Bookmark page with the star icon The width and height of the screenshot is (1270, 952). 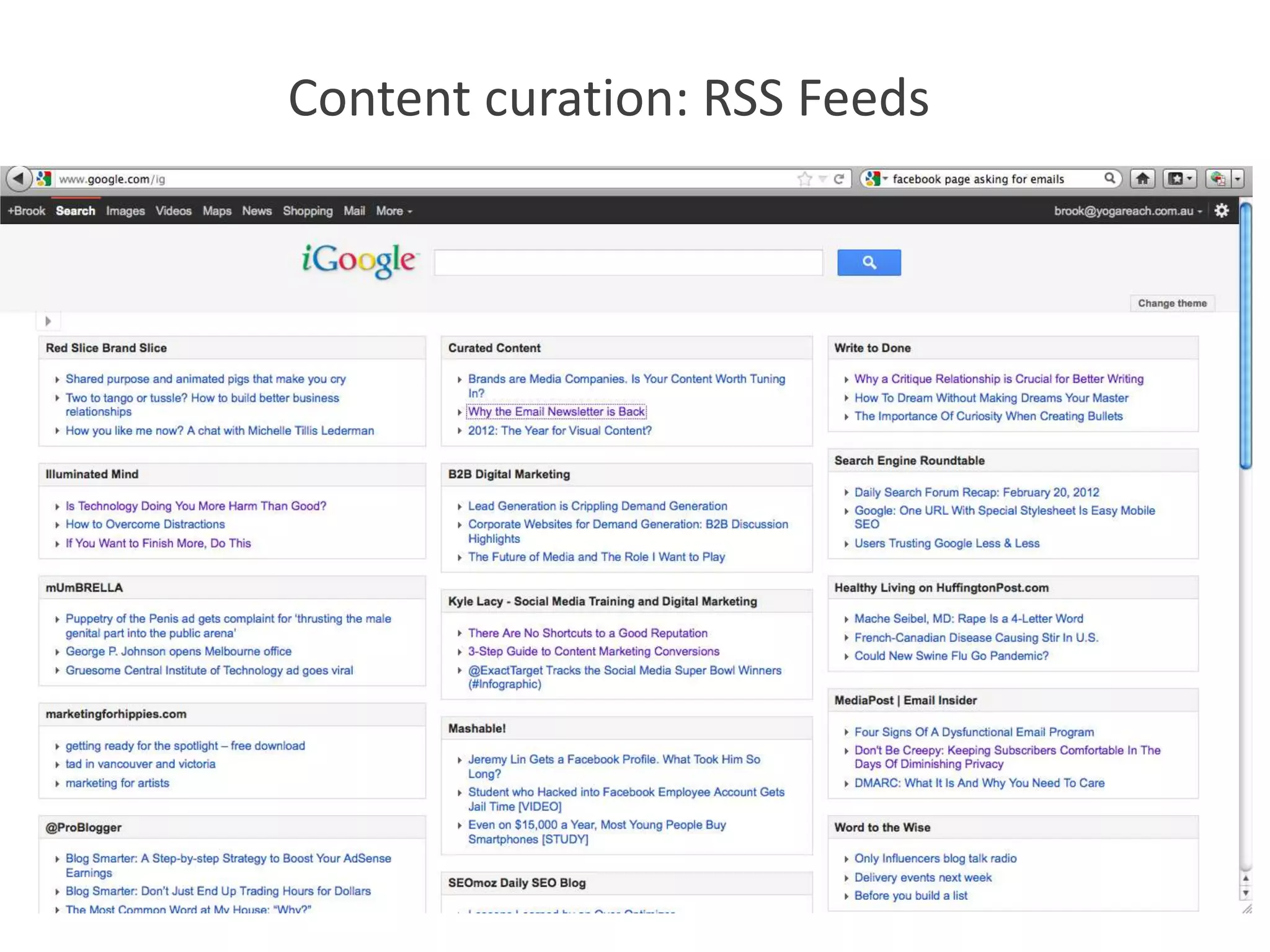click(x=804, y=179)
